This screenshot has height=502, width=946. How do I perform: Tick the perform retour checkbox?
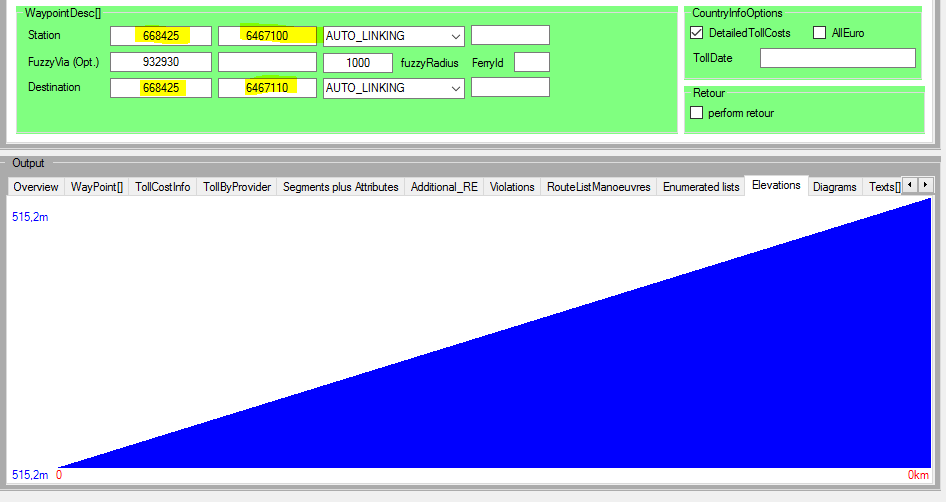coord(697,113)
